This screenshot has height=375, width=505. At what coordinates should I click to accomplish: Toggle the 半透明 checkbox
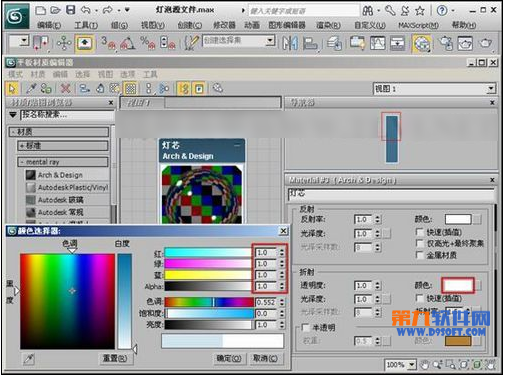pyautogui.click(x=305, y=327)
